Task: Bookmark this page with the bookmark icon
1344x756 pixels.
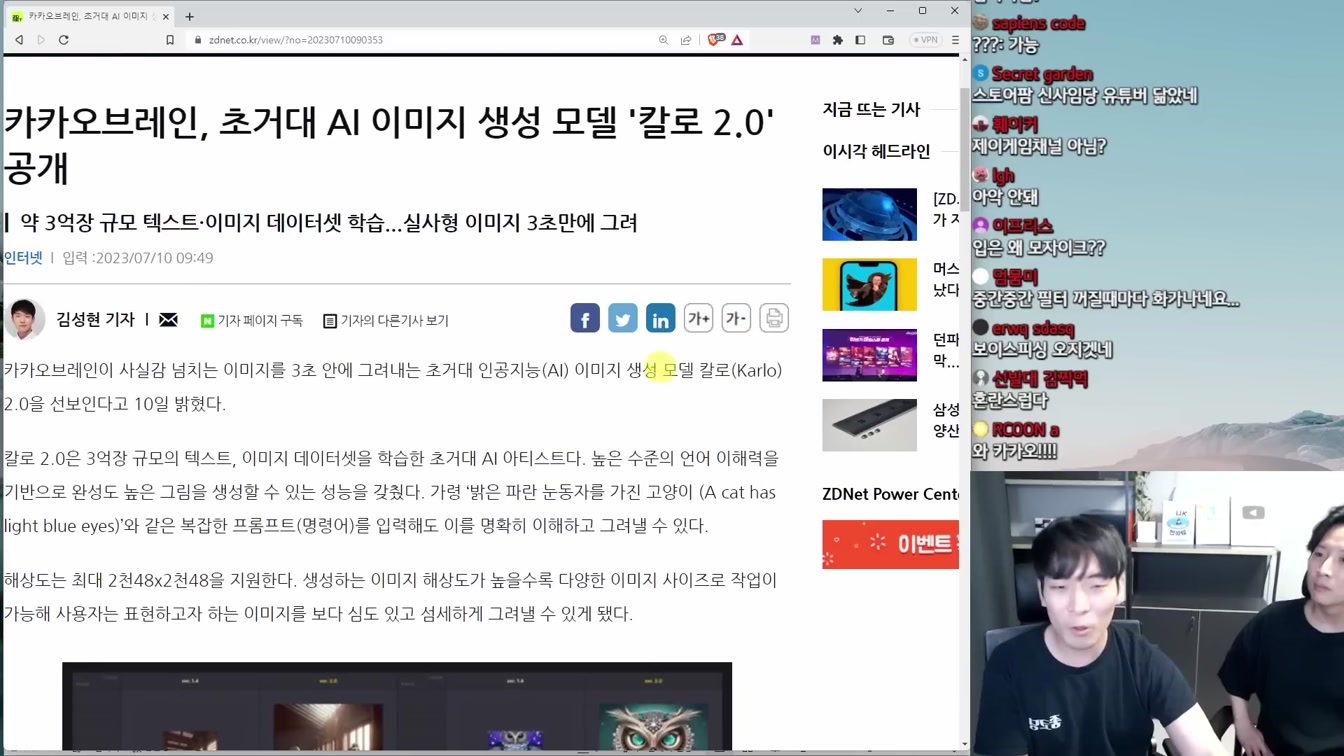Action: [x=170, y=40]
